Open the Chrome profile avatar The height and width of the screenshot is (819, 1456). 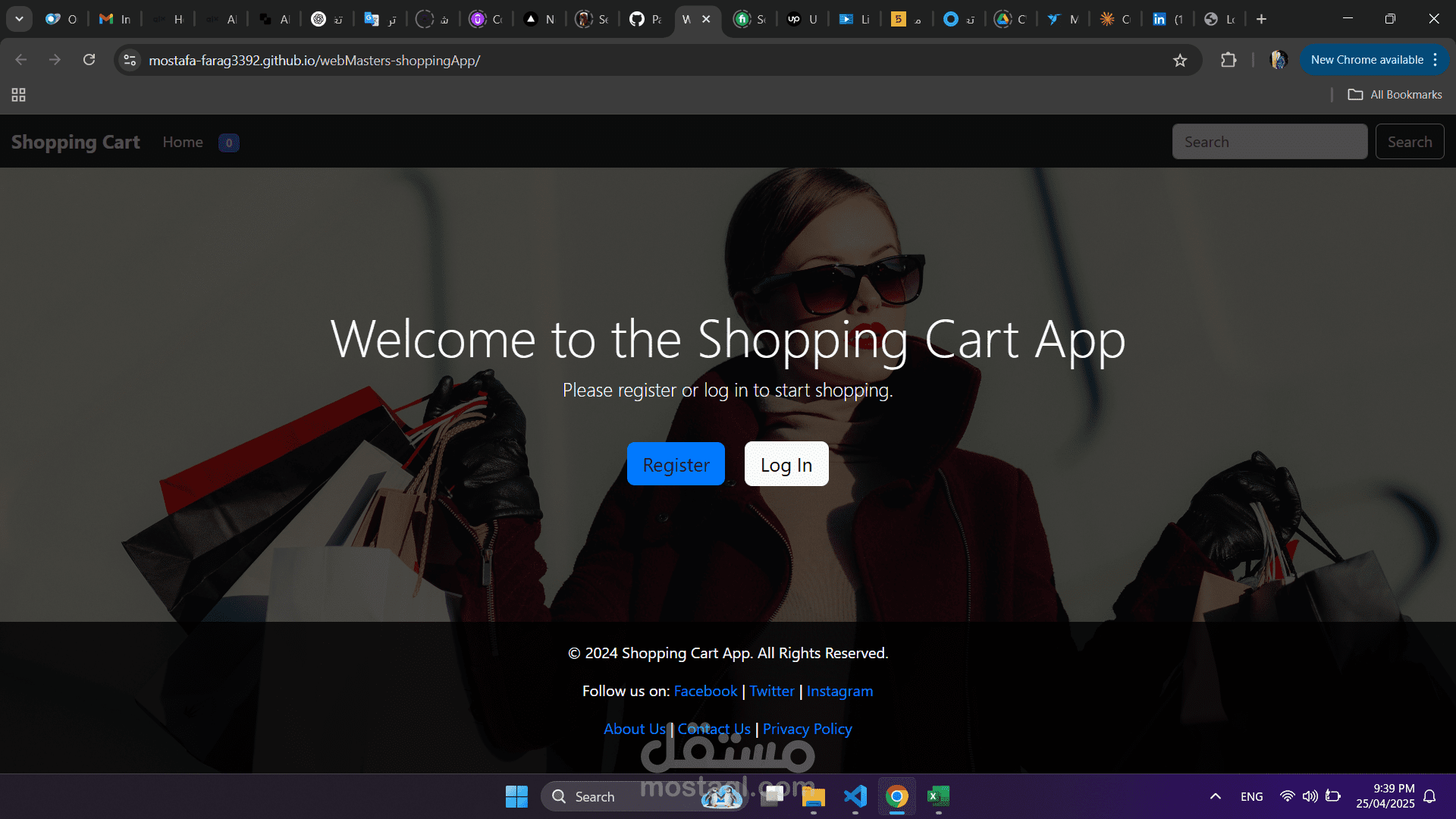1279,60
